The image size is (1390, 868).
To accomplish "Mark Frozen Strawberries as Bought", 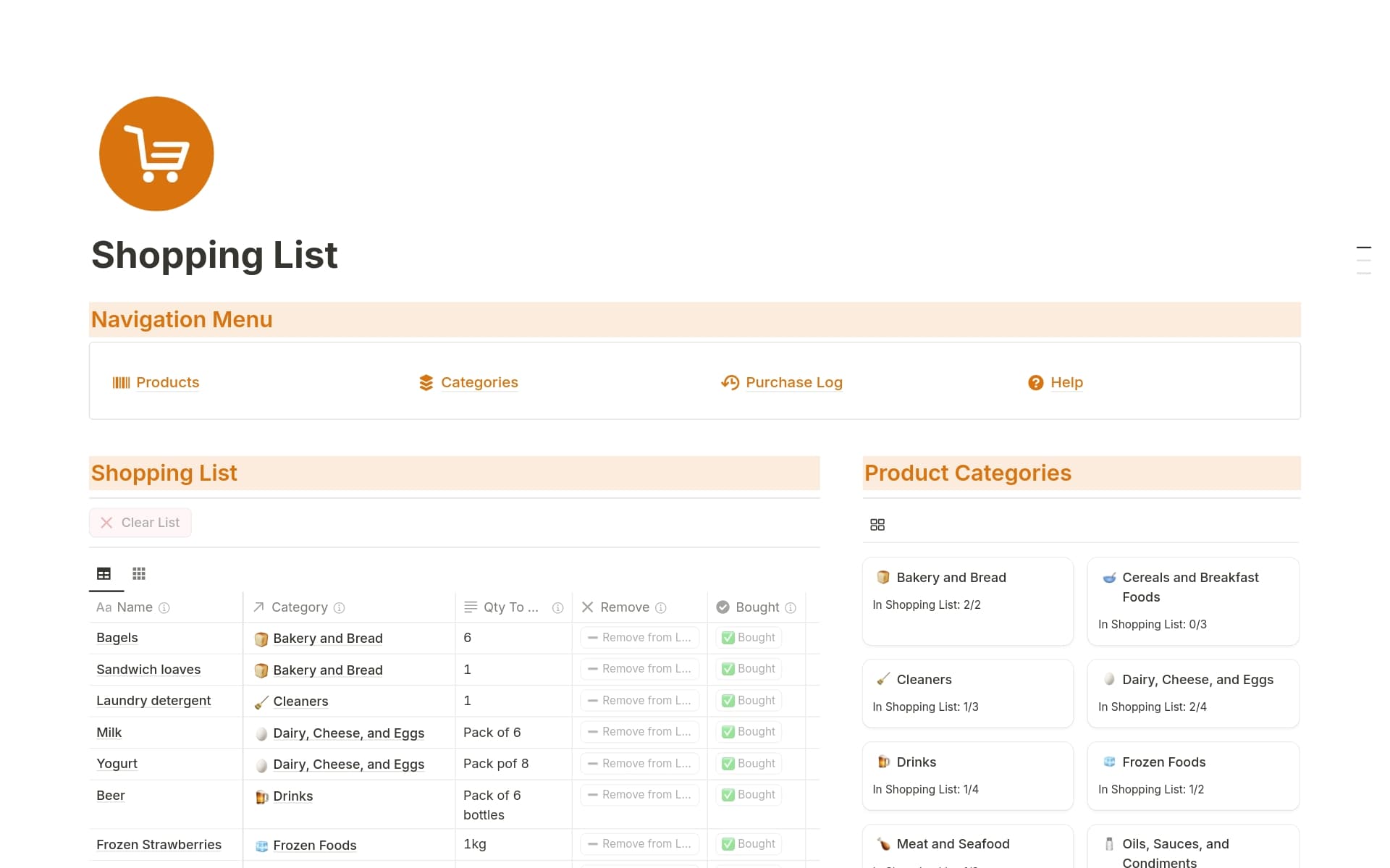I will tap(749, 844).
